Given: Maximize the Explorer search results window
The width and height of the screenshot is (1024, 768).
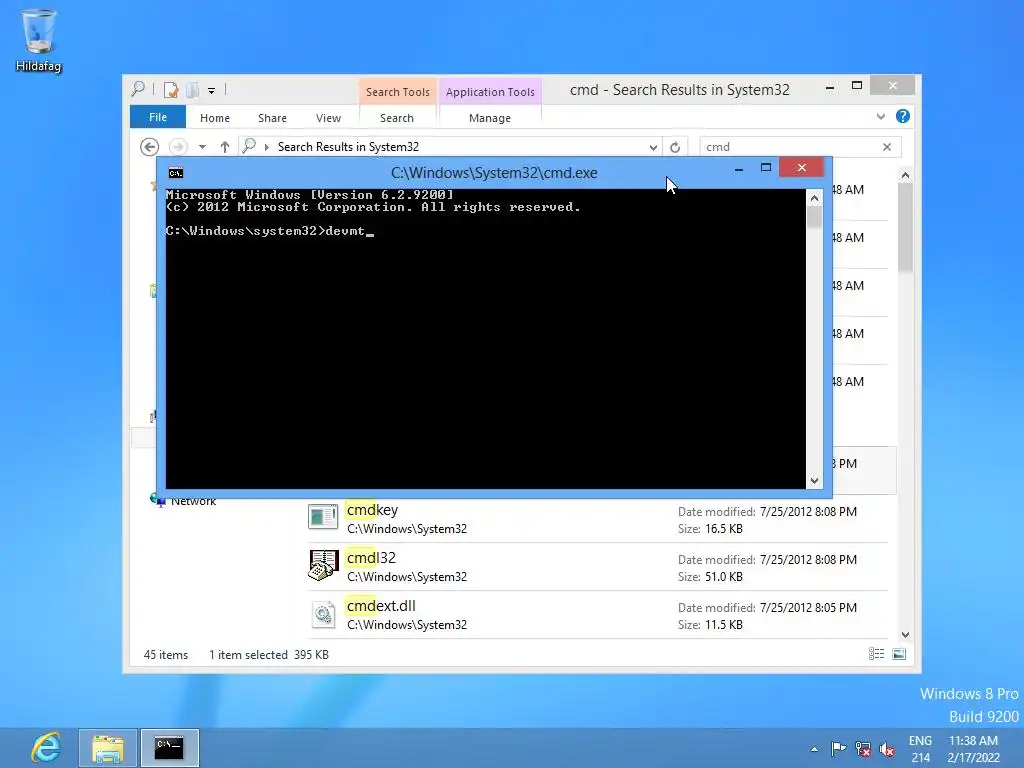Looking at the screenshot, I should click(x=857, y=86).
